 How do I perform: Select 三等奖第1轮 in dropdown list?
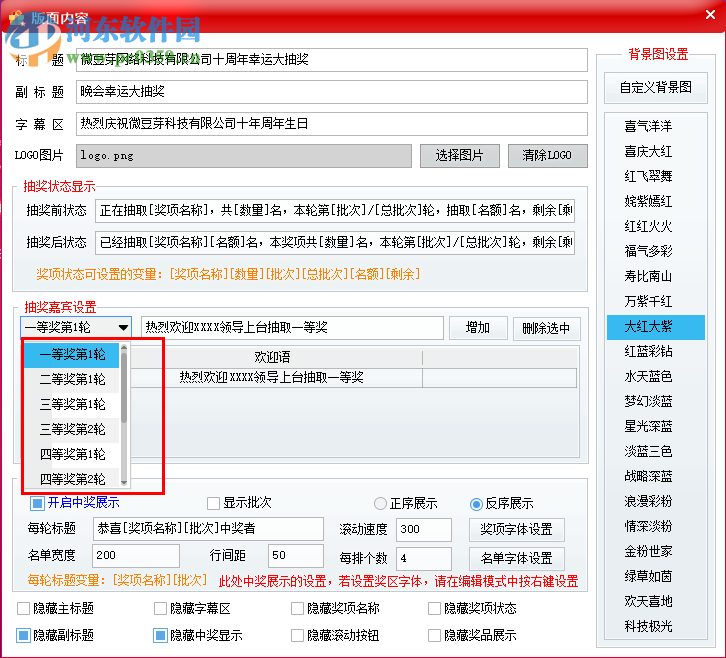[x=72, y=405]
